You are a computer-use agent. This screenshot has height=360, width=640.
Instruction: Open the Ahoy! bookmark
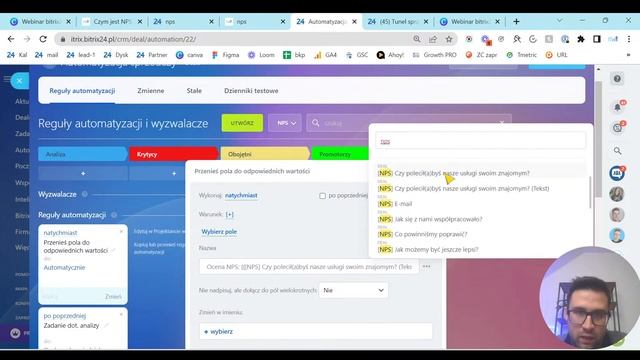[390, 55]
